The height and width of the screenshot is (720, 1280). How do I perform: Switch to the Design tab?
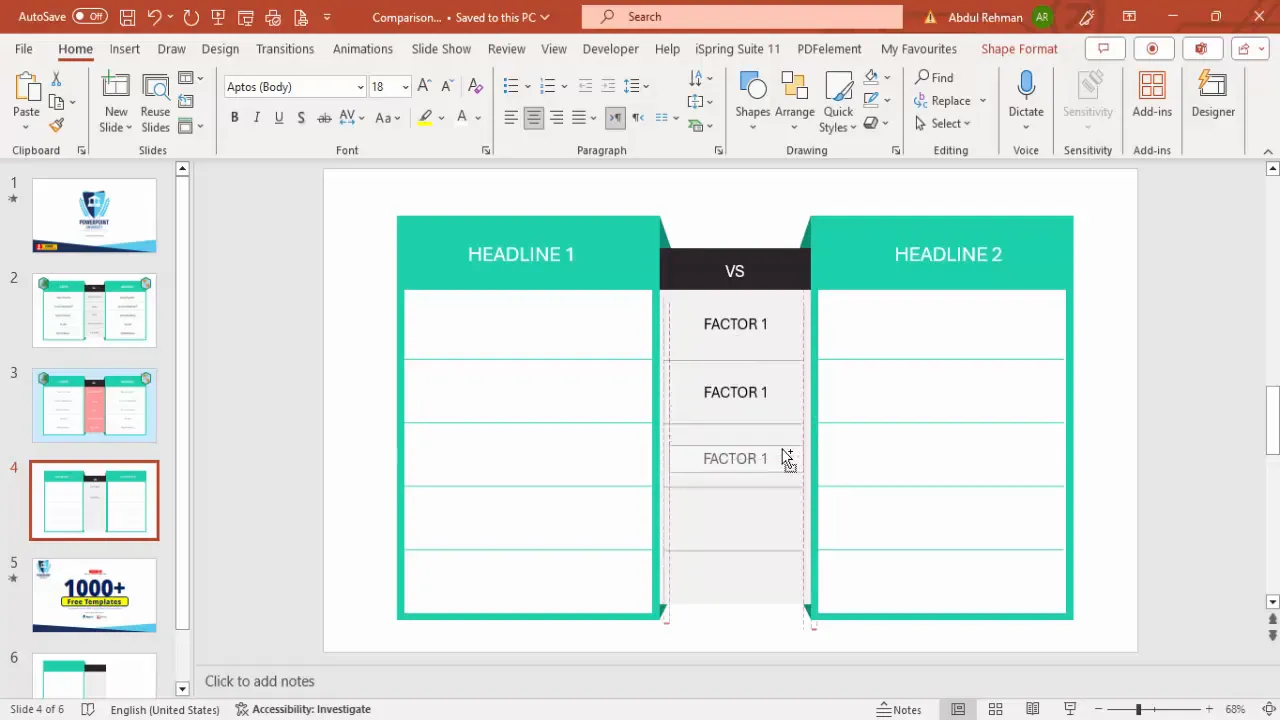point(220,48)
